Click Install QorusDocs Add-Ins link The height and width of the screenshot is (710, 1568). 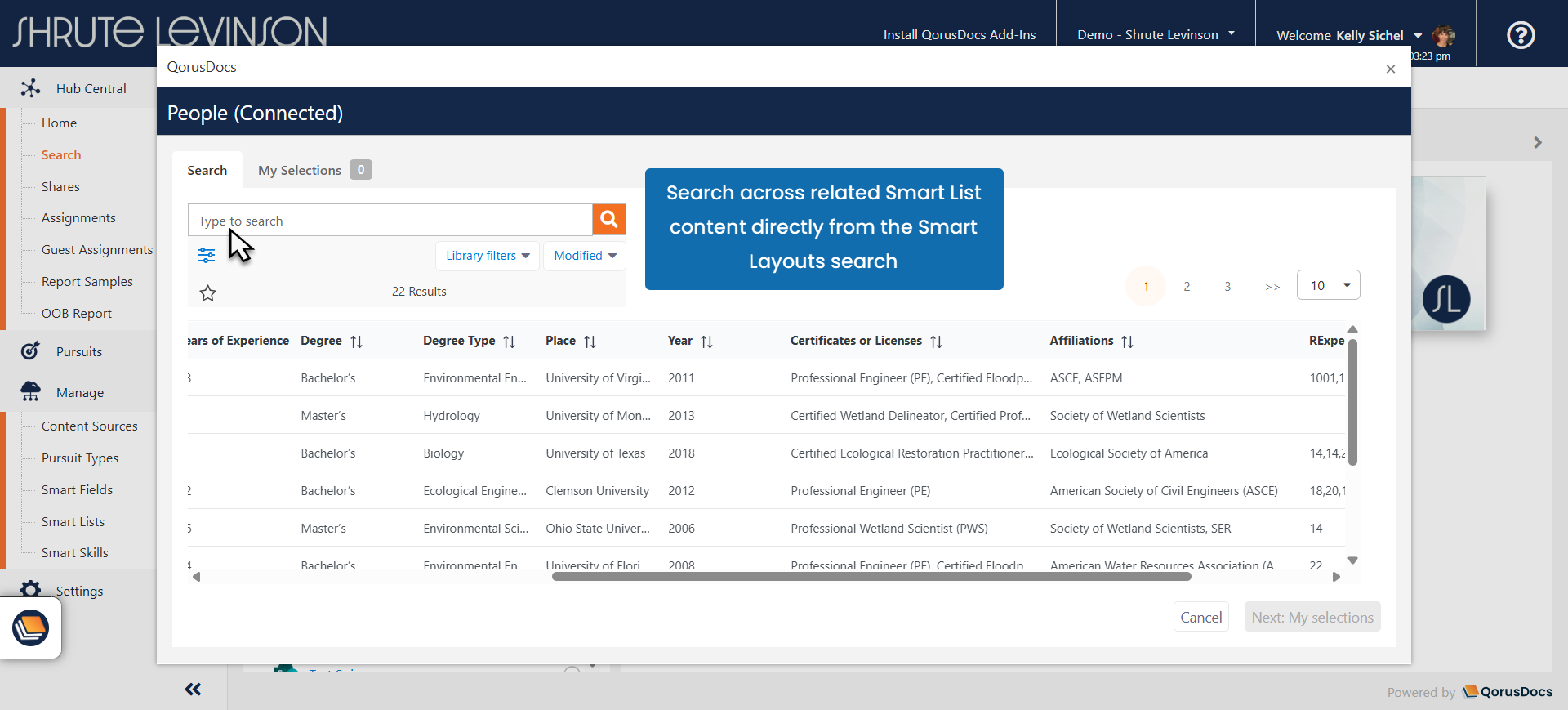tap(960, 34)
